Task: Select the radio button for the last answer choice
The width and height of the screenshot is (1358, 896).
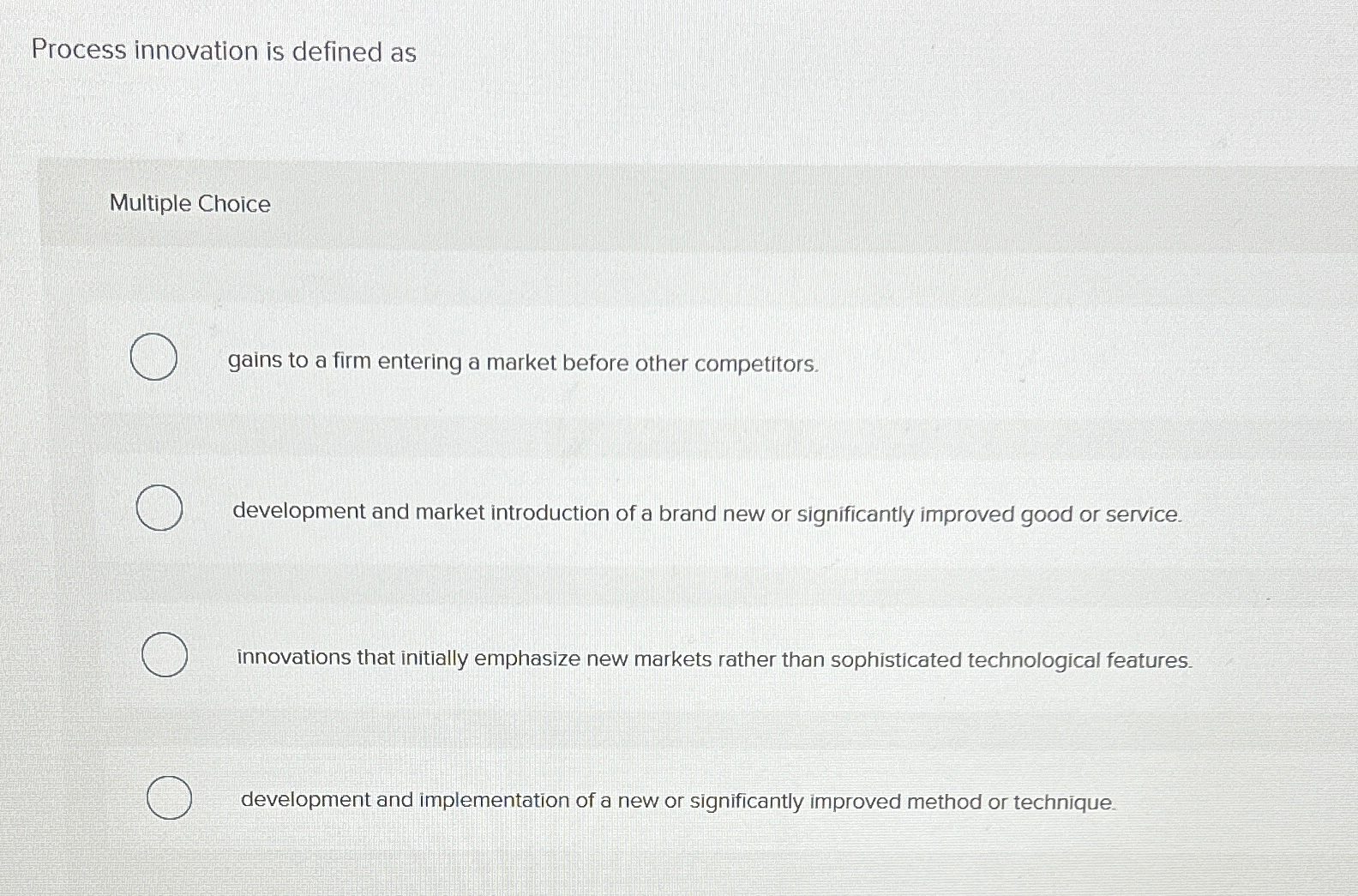Action: [170, 798]
